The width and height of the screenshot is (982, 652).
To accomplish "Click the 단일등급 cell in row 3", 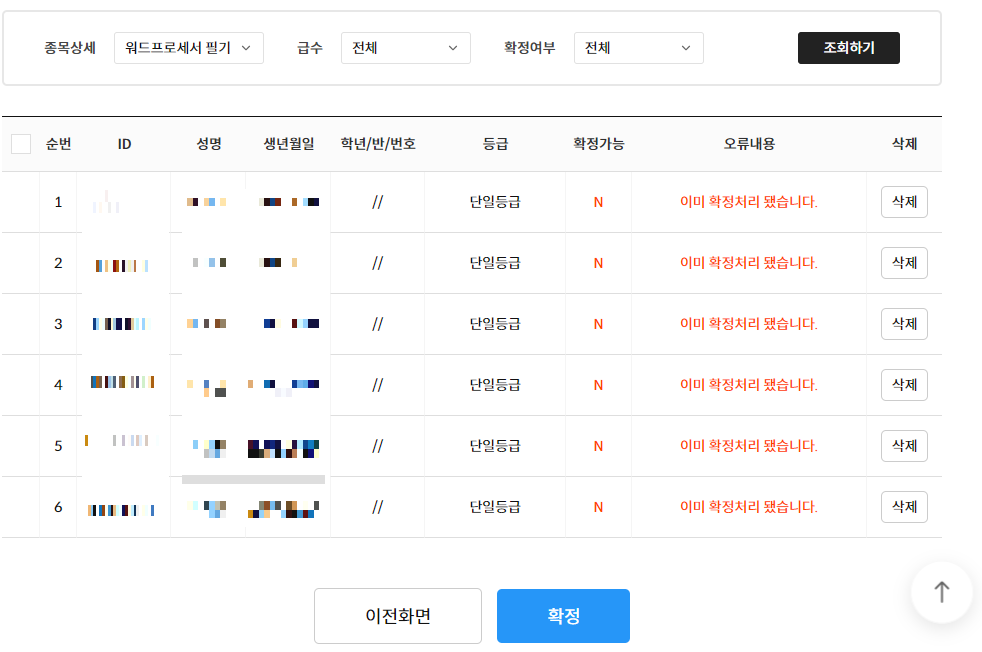I will point(495,324).
